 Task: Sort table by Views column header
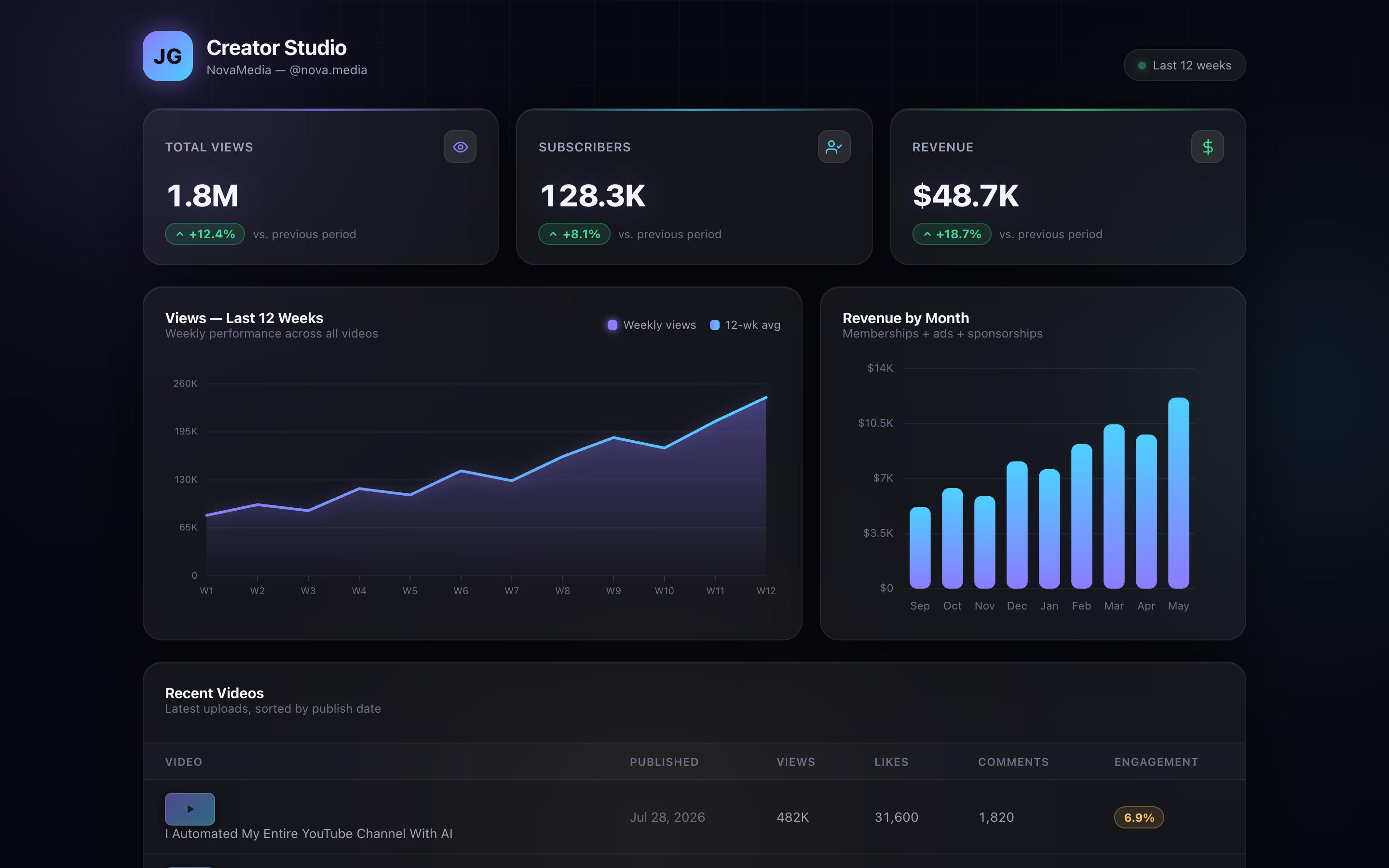[795, 762]
